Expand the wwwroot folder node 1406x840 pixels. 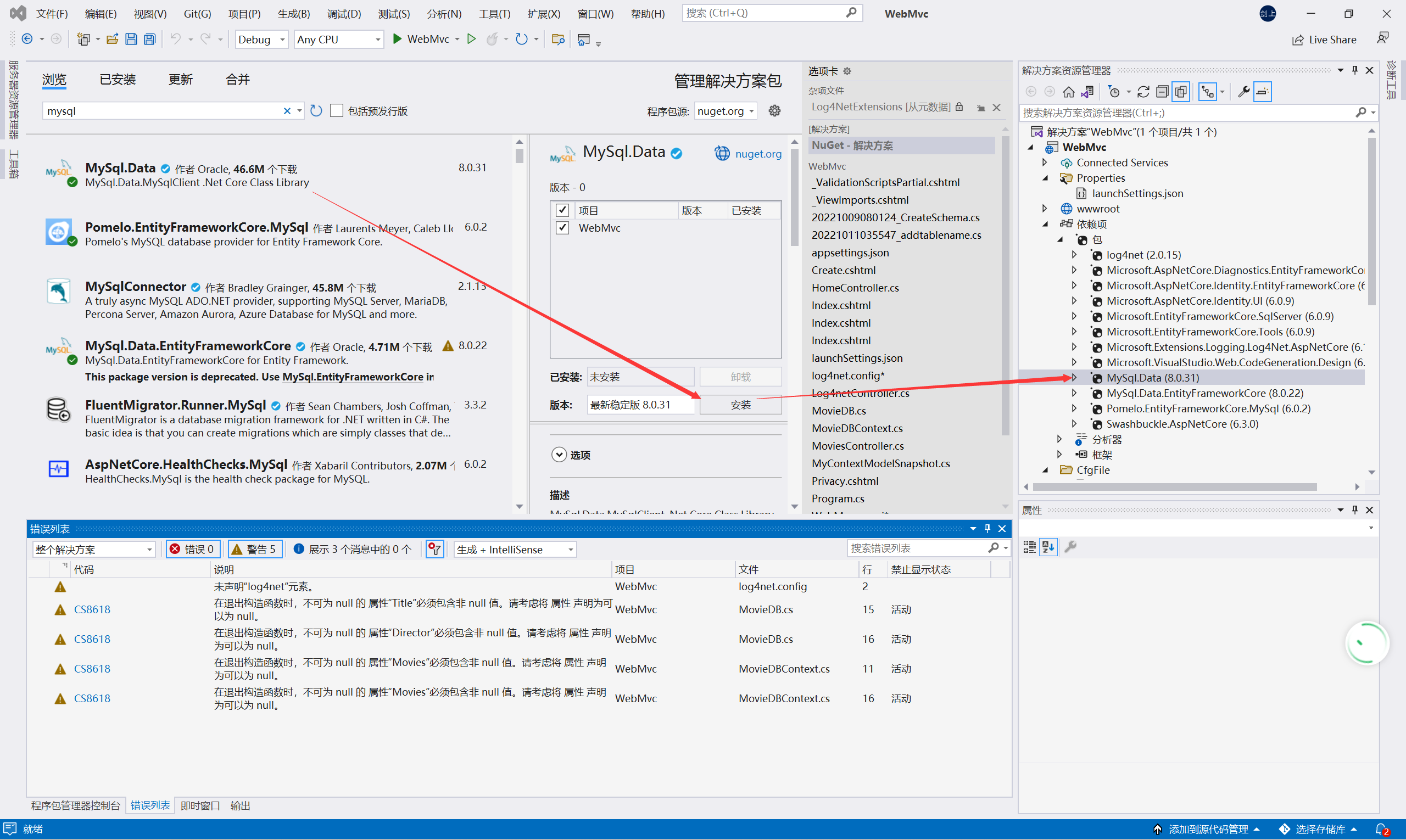[x=1045, y=208]
